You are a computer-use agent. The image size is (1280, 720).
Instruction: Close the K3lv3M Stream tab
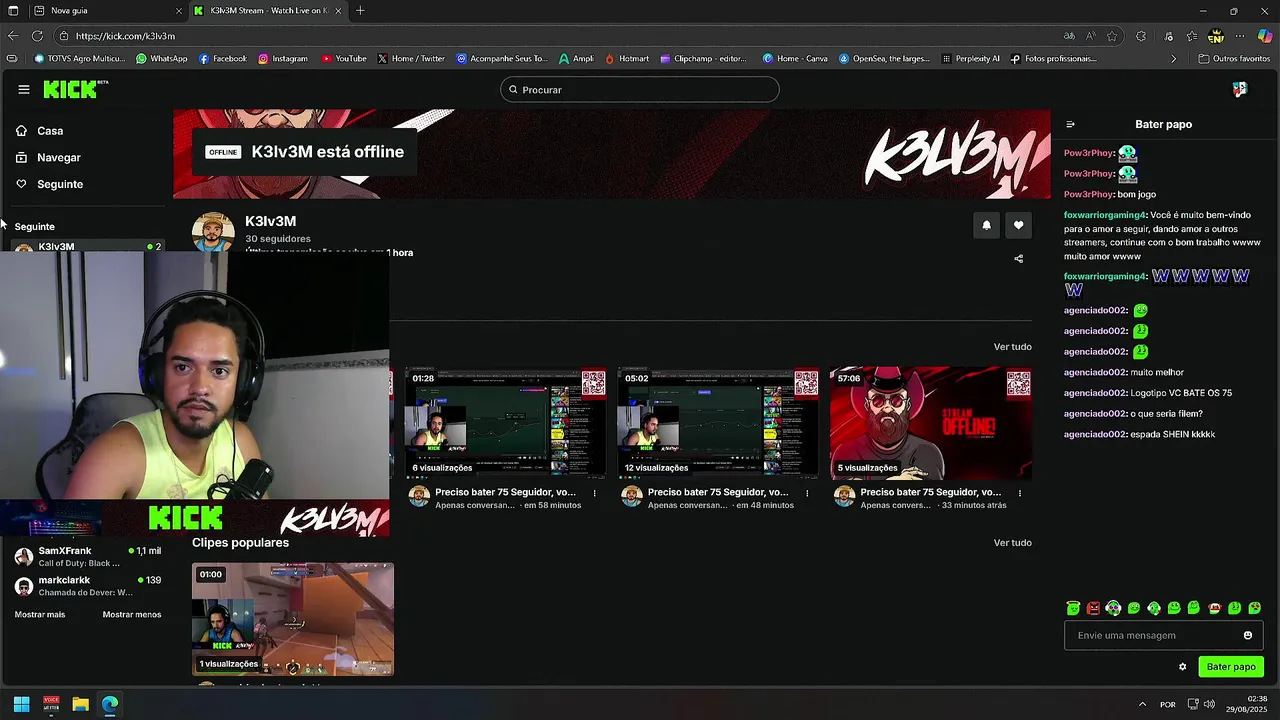(338, 11)
